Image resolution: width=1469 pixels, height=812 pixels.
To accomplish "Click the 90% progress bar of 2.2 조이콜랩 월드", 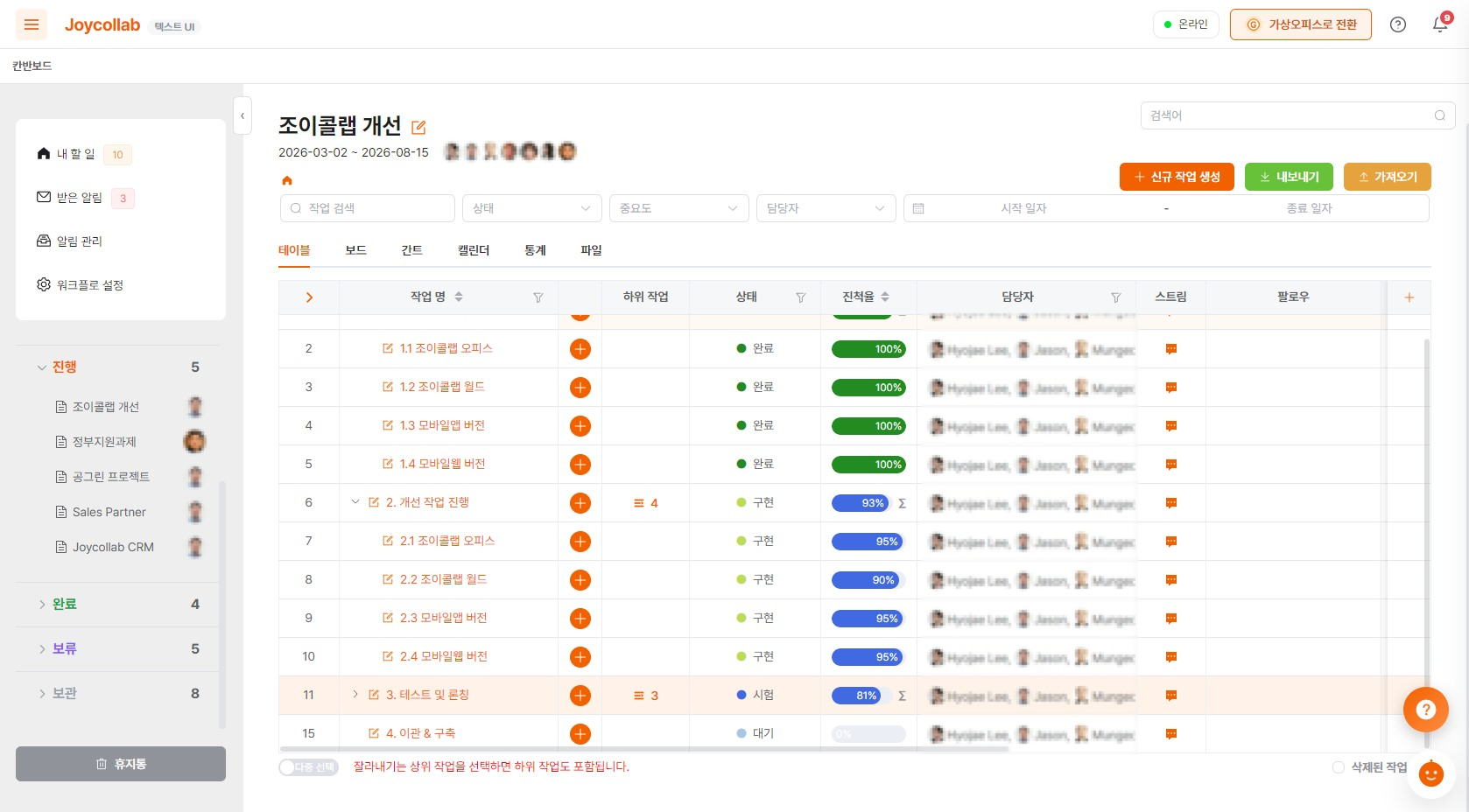I will [867, 580].
